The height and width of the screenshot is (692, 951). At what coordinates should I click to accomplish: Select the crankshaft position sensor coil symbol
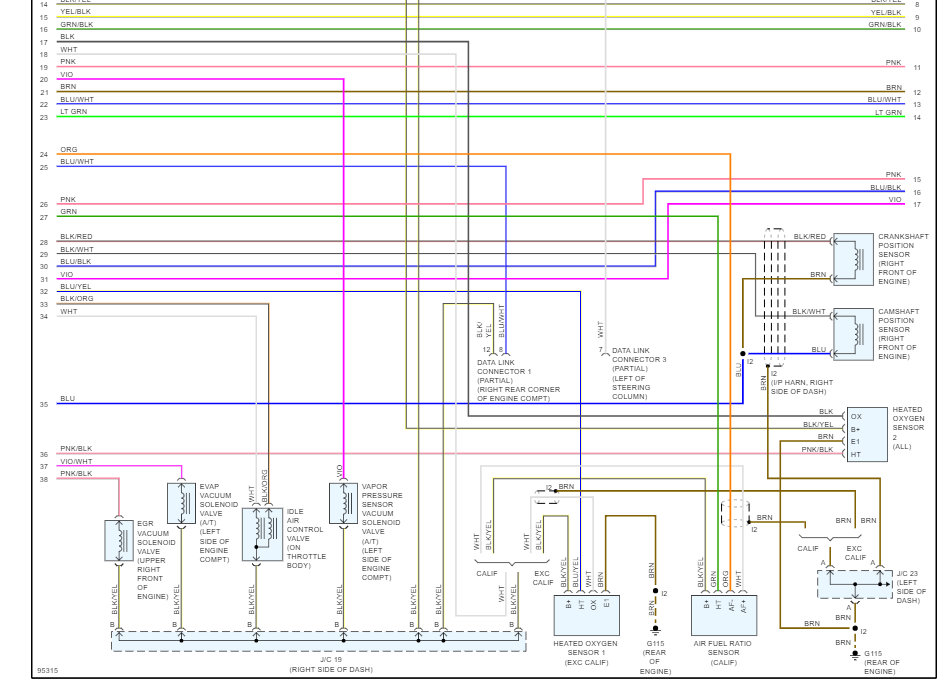[x=853, y=260]
